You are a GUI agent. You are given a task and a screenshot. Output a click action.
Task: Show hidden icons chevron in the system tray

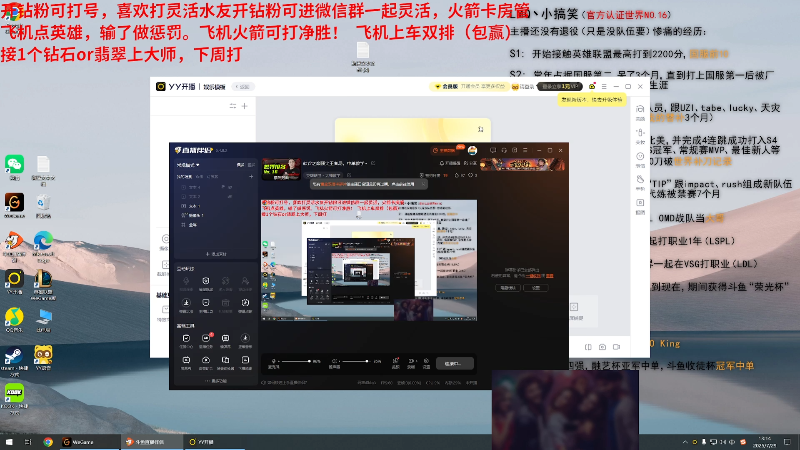click(x=685, y=442)
